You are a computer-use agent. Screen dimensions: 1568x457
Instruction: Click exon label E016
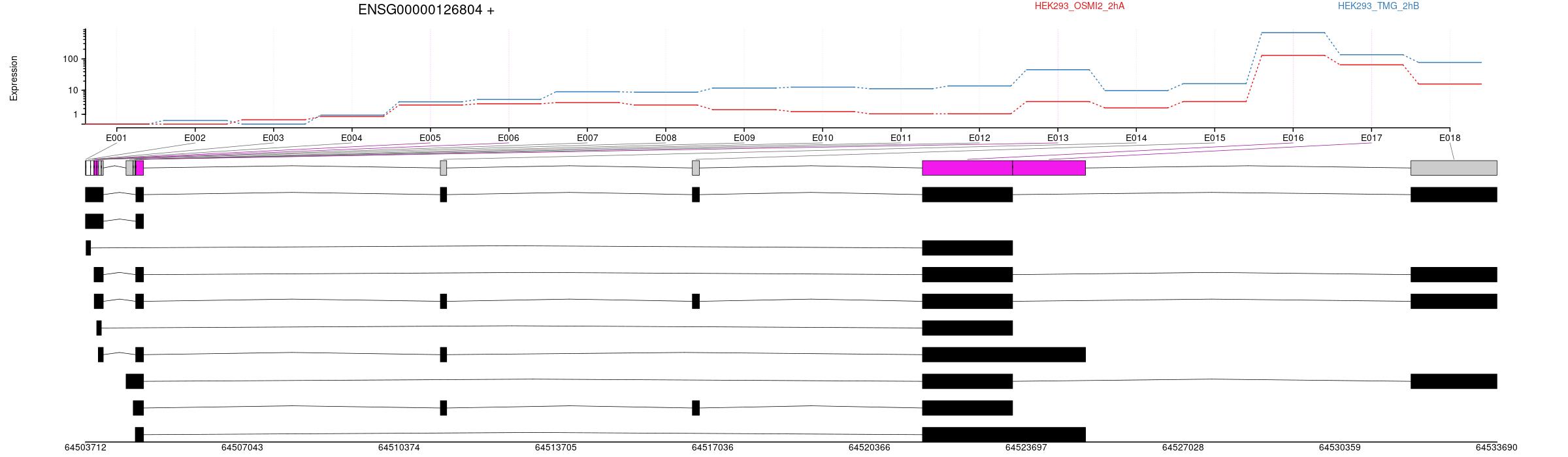point(1293,138)
